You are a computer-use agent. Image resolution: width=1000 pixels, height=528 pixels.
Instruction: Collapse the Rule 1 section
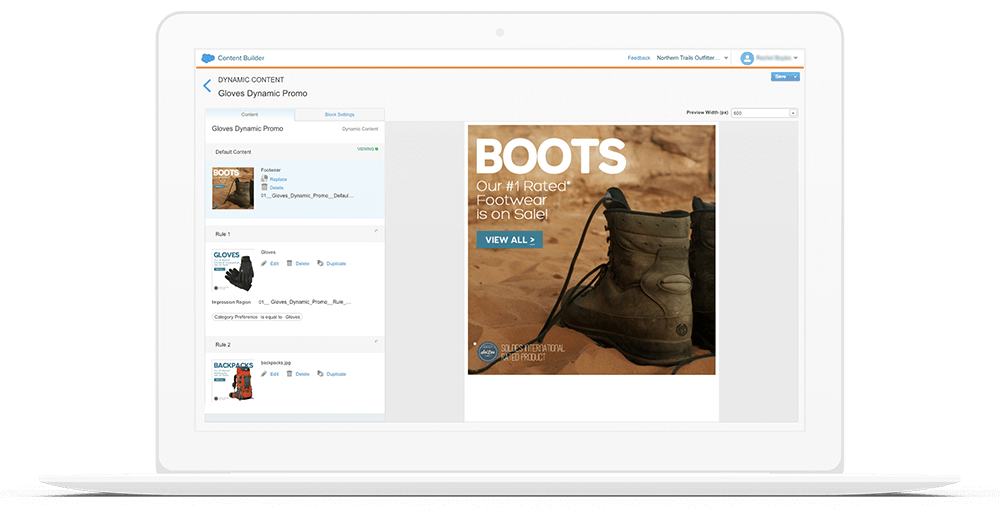(376, 231)
